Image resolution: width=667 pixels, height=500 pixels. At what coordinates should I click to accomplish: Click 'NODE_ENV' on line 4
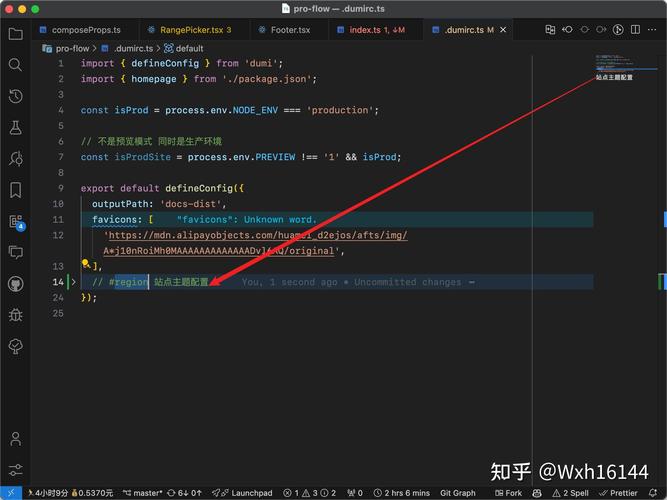[x=255, y=110]
